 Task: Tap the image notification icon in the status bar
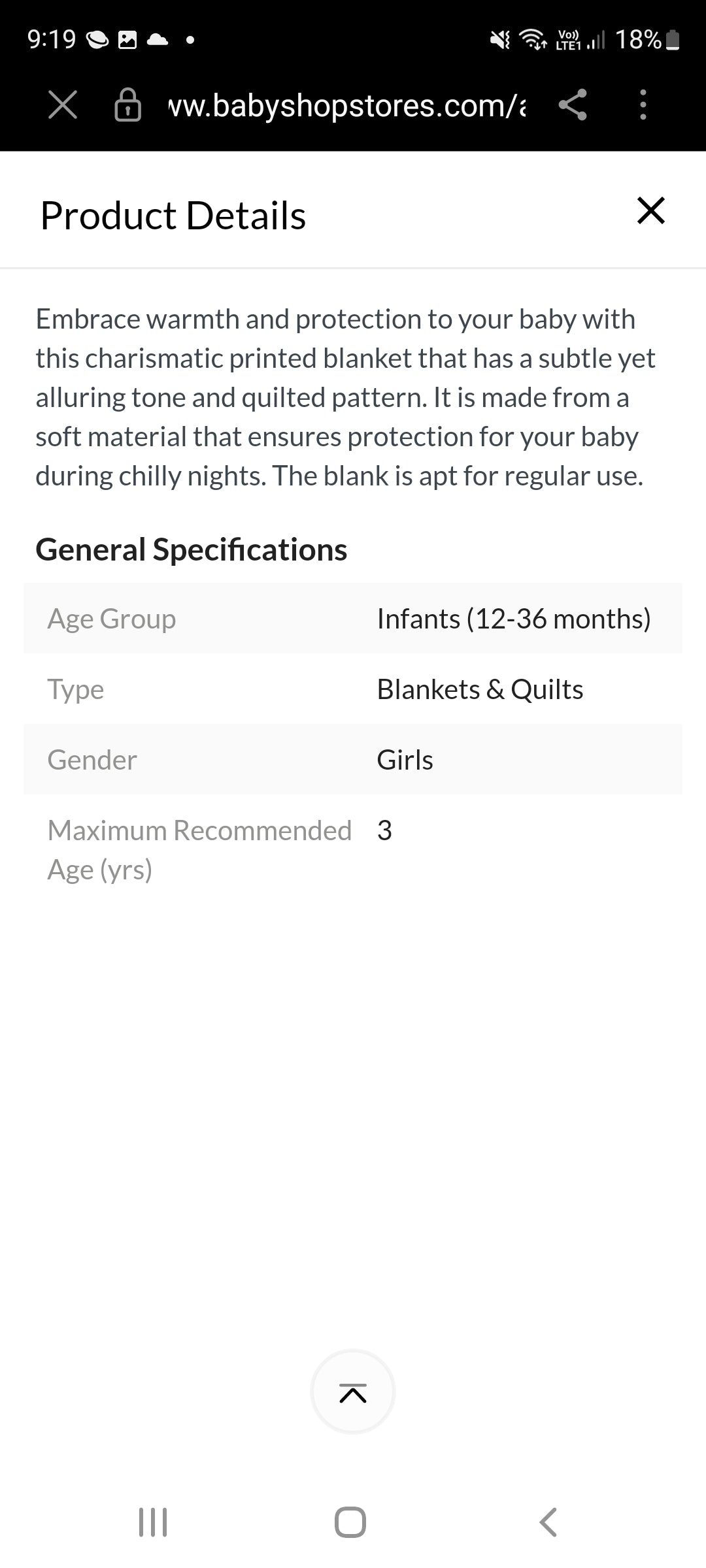click(x=127, y=41)
